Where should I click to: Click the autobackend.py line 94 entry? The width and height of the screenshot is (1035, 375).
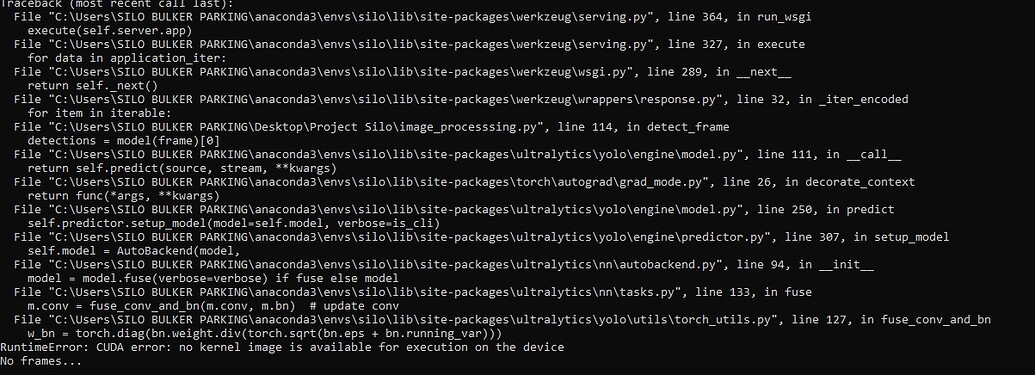tap(444, 265)
